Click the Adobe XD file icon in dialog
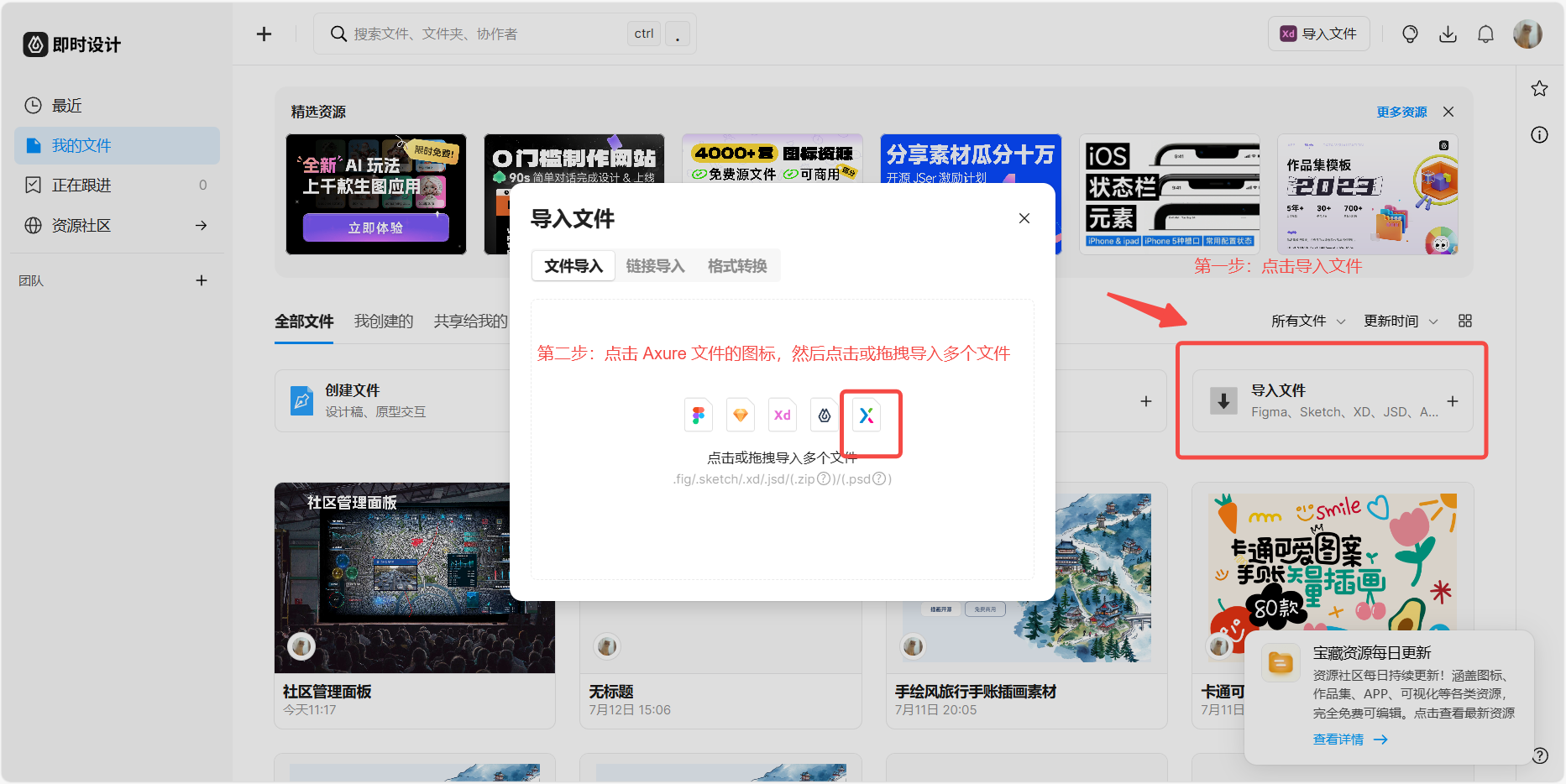1566x784 pixels. [783, 415]
